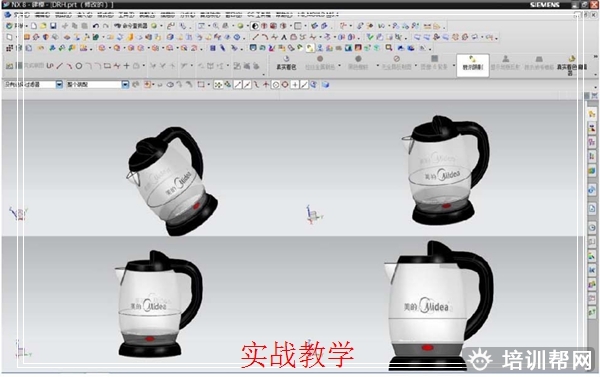
Task: Open the GC Toolkit (GC工具箱) menu
Action: (x=259, y=15)
